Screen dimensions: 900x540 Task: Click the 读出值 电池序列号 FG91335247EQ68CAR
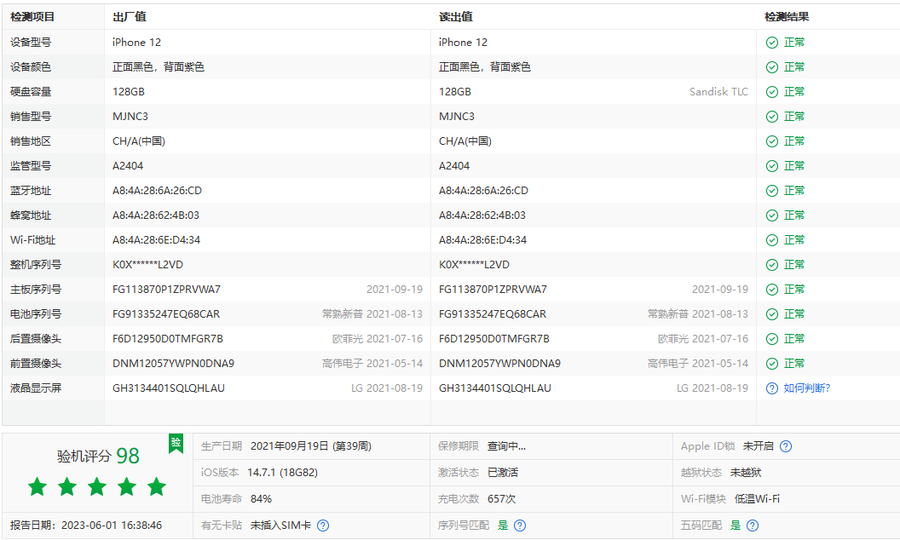coord(492,314)
